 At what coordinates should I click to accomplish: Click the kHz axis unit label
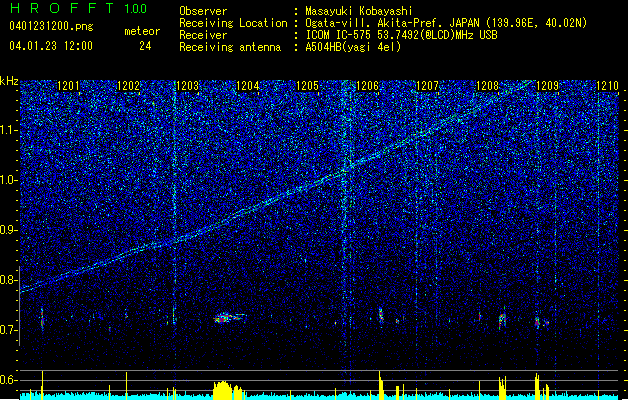click(9, 81)
